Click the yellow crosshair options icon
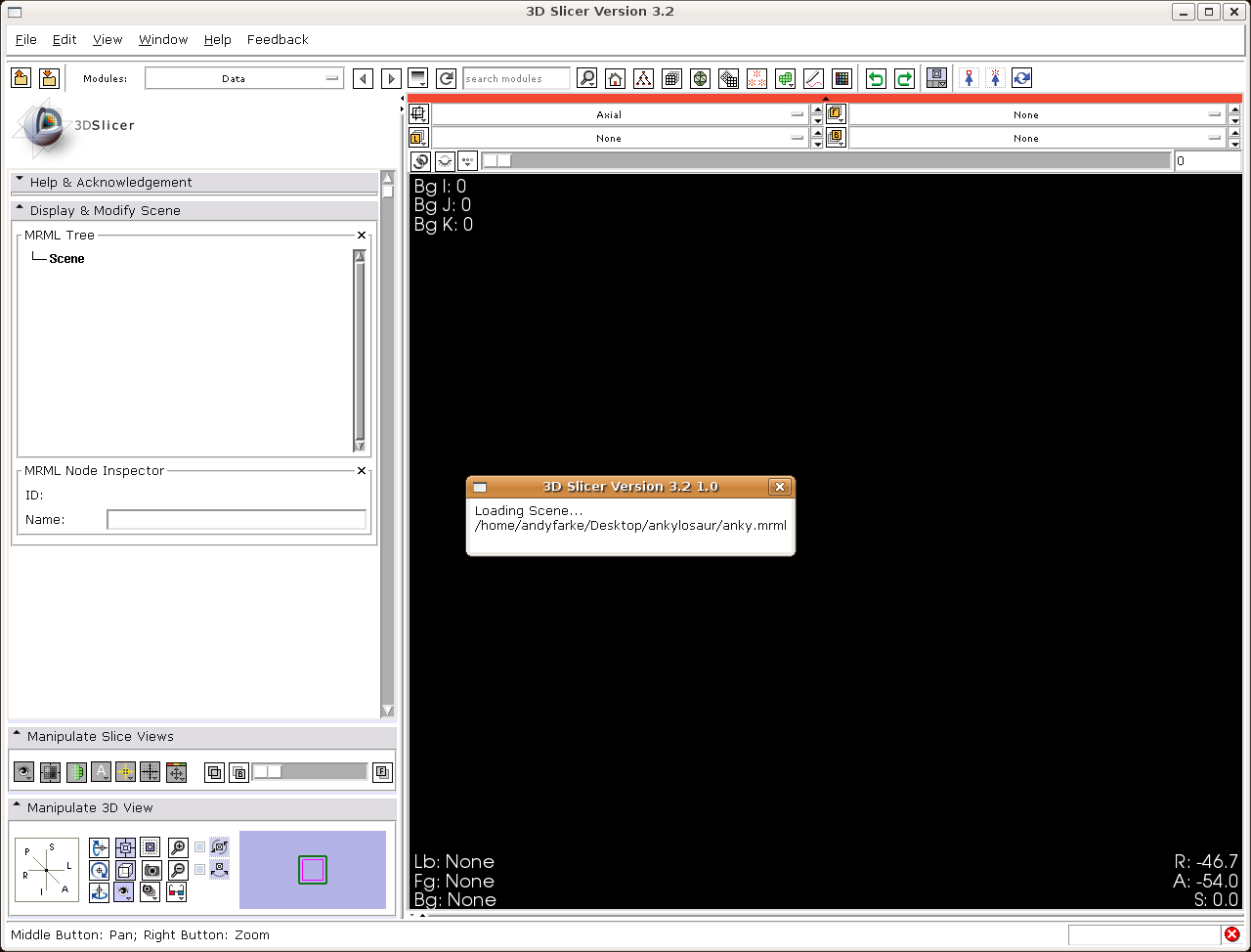The image size is (1251, 952). [125, 772]
